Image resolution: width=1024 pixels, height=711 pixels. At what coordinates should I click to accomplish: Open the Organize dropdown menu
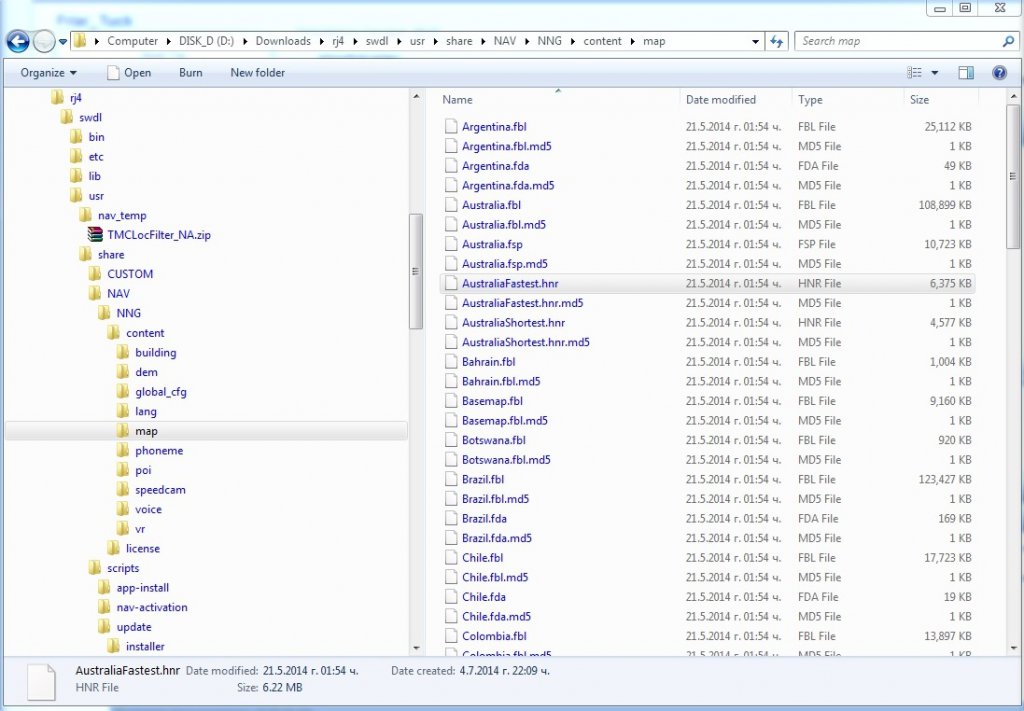[x=48, y=73]
